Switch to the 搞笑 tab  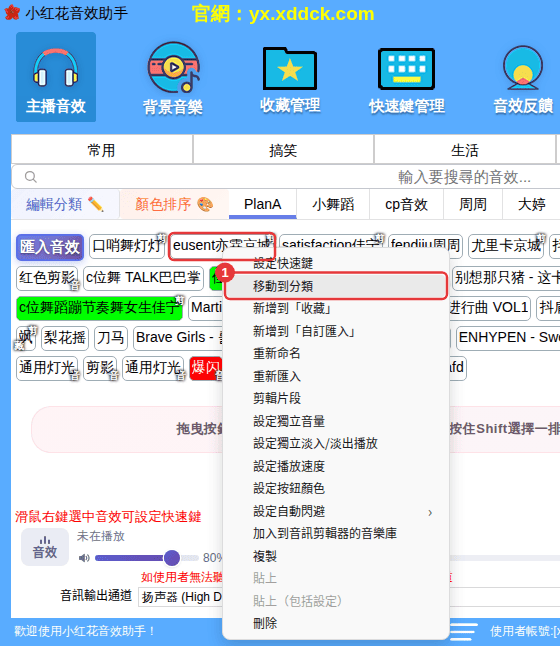coord(283,150)
